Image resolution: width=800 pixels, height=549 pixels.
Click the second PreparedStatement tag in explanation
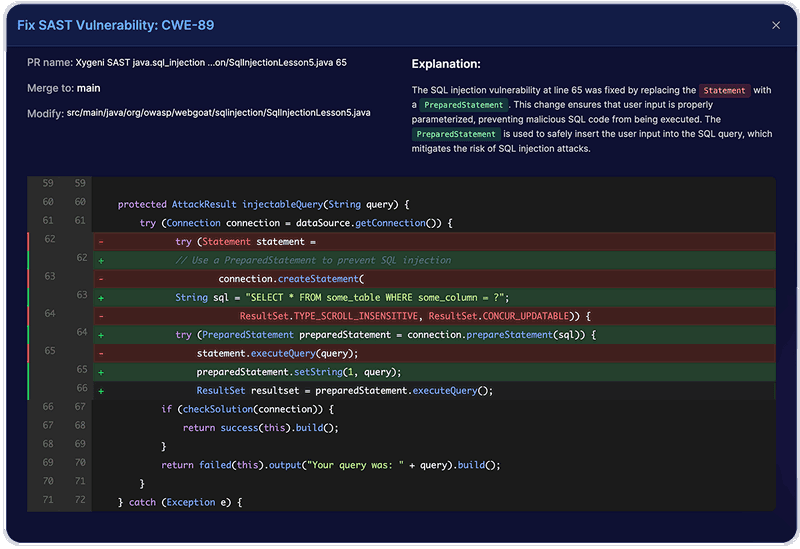click(456, 134)
